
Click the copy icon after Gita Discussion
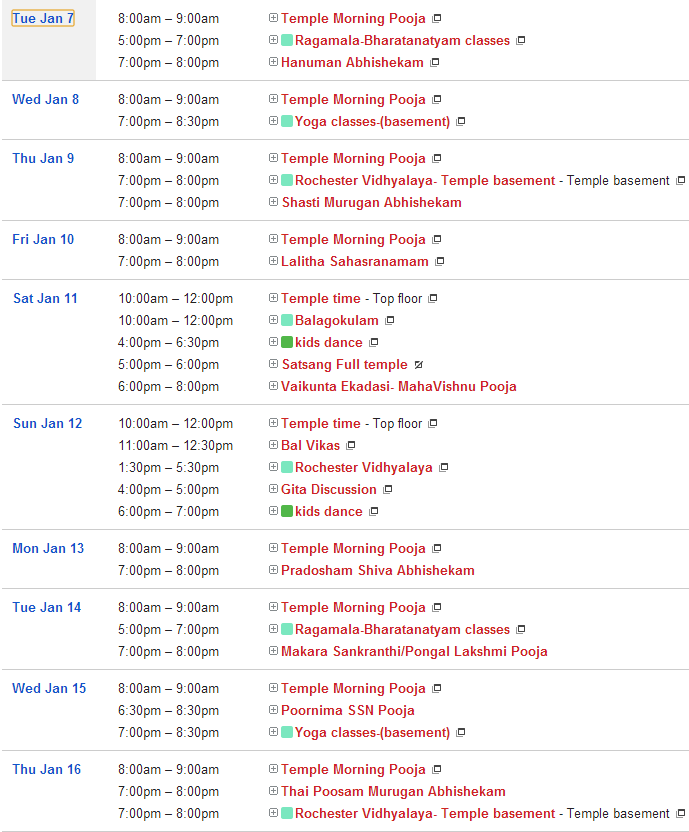(x=388, y=490)
